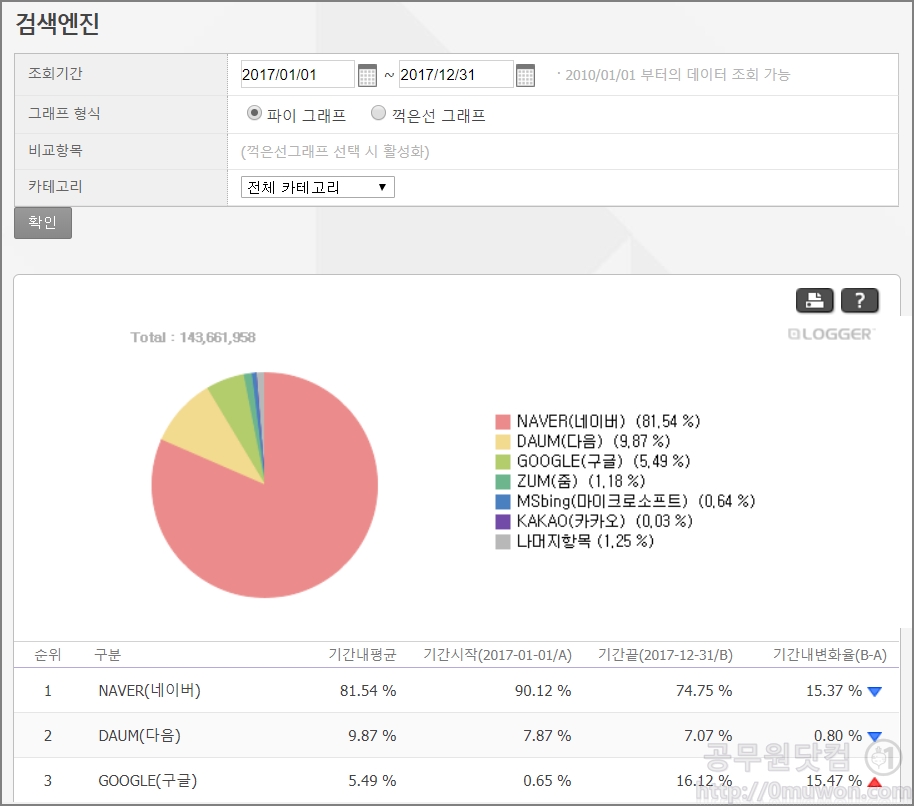Open start date calendar picker icon
914x806 pixels.
click(x=367, y=76)
